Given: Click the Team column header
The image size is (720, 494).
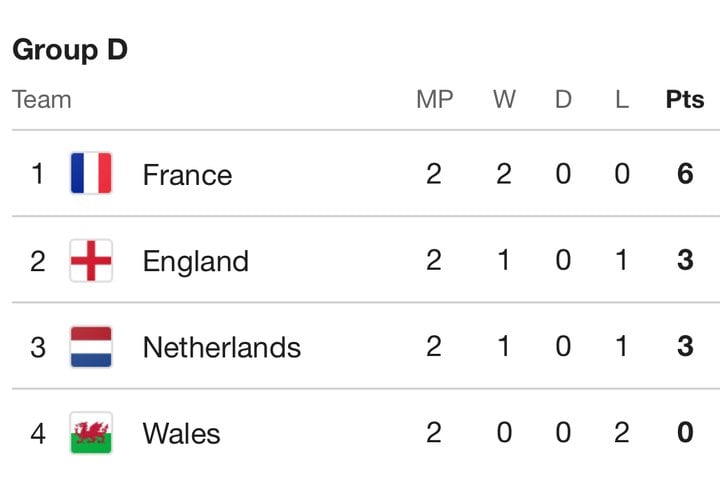Looking at the screenshot, I should click(x=42, y=99).
